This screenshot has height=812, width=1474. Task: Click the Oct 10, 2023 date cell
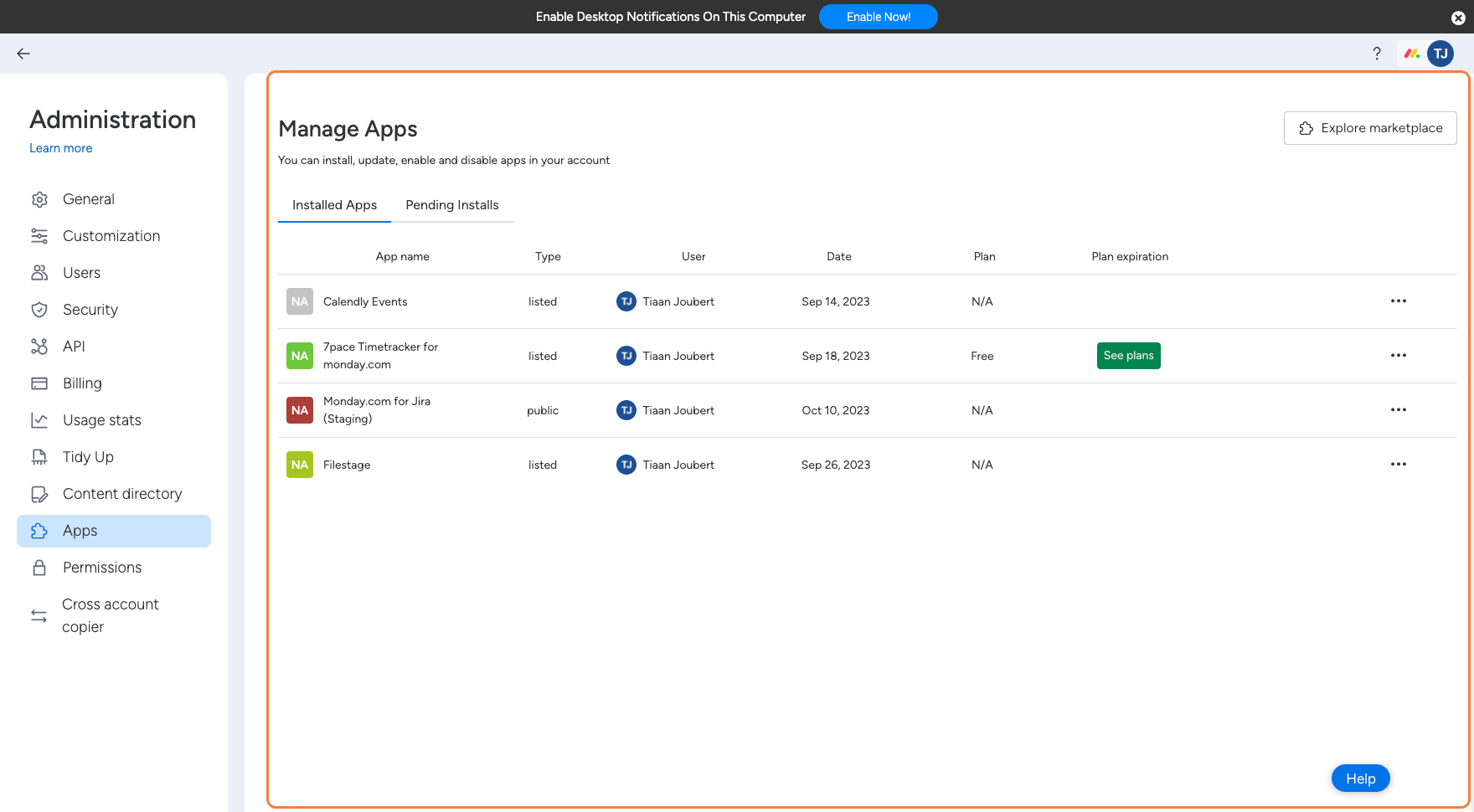click(836, 410)
